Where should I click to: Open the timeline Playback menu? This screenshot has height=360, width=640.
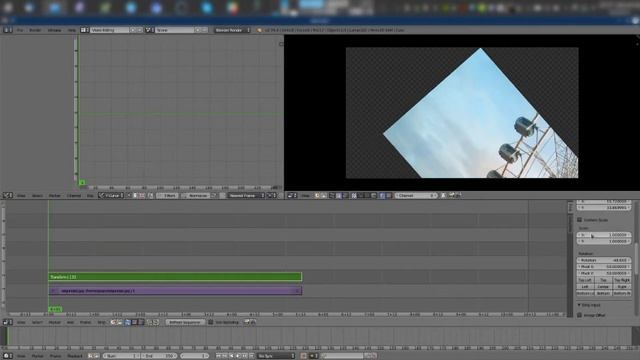(75, 356)
